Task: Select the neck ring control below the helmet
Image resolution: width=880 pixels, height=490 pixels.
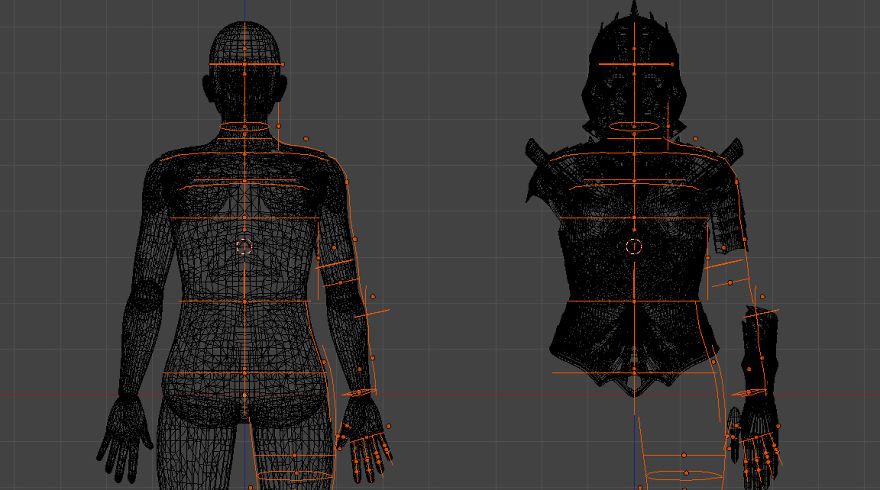Action: pos(634,127)
